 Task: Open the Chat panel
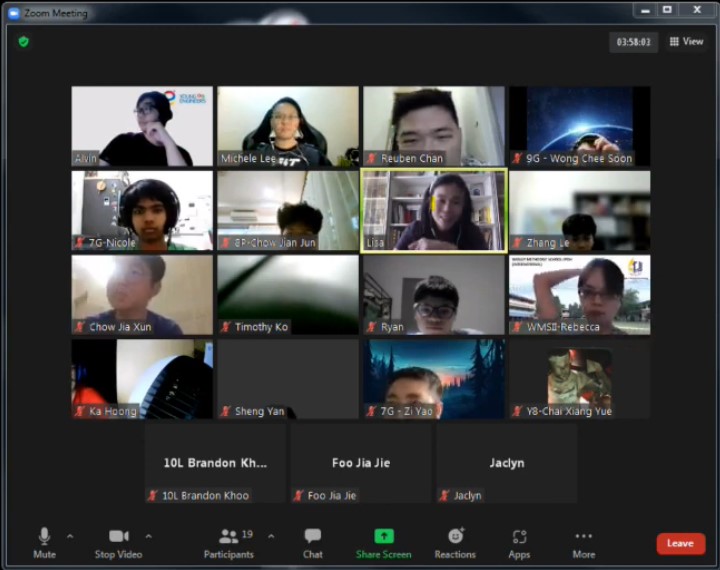pos(313,542)
